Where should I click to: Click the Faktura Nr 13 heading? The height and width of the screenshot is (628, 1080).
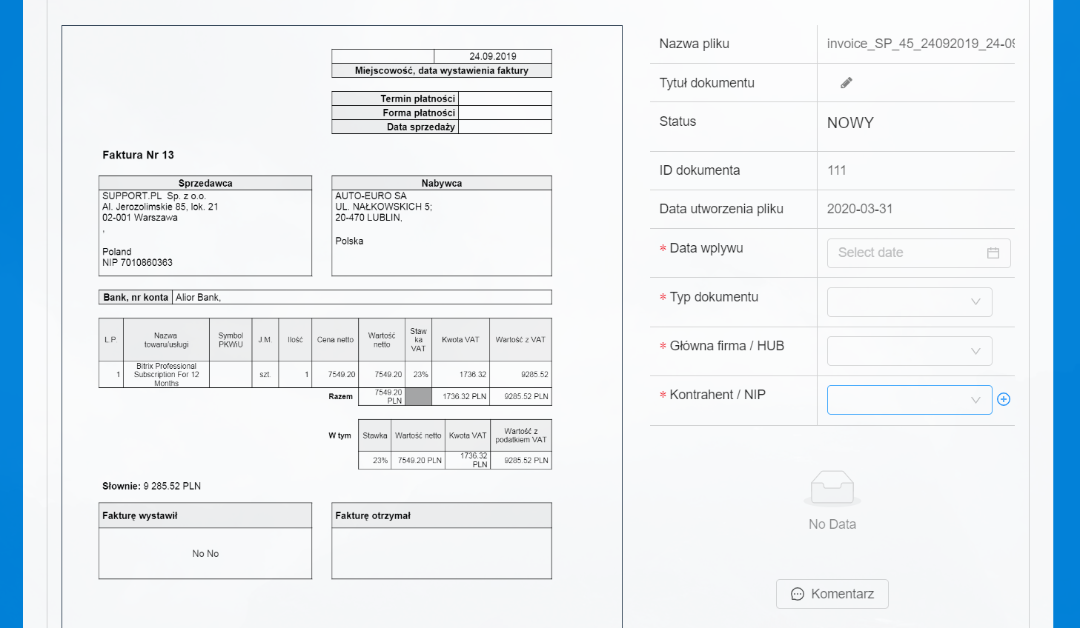click(x=138, y=155)
